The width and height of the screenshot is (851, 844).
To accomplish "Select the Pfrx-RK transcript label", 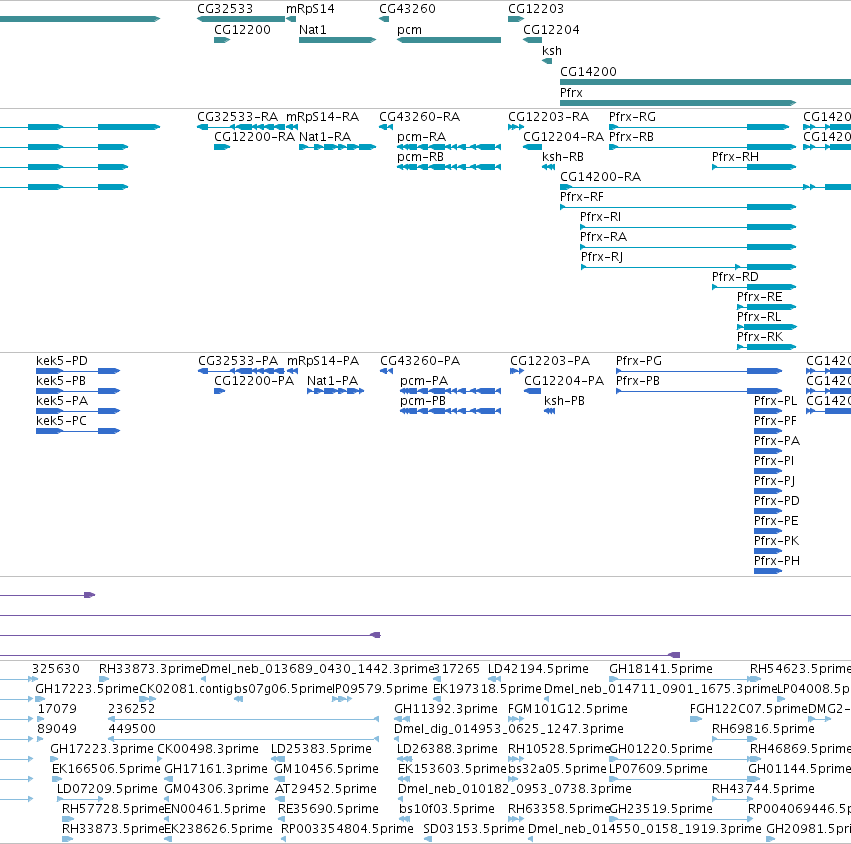I will (760, 337).
